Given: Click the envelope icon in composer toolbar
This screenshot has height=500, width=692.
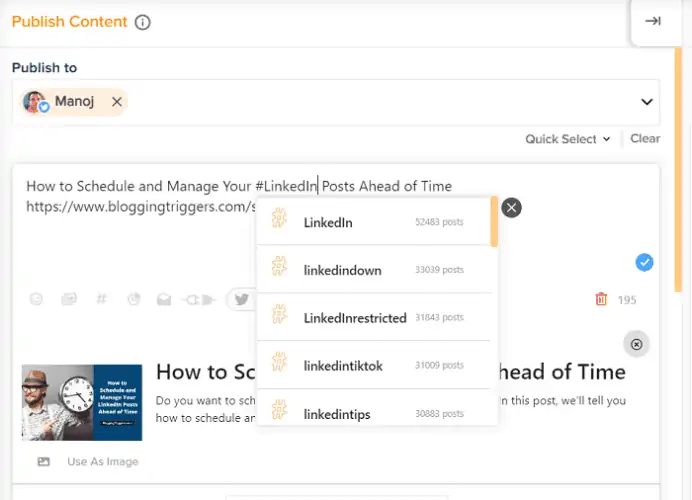Looking at the screenshot, I should coord(164,300).
